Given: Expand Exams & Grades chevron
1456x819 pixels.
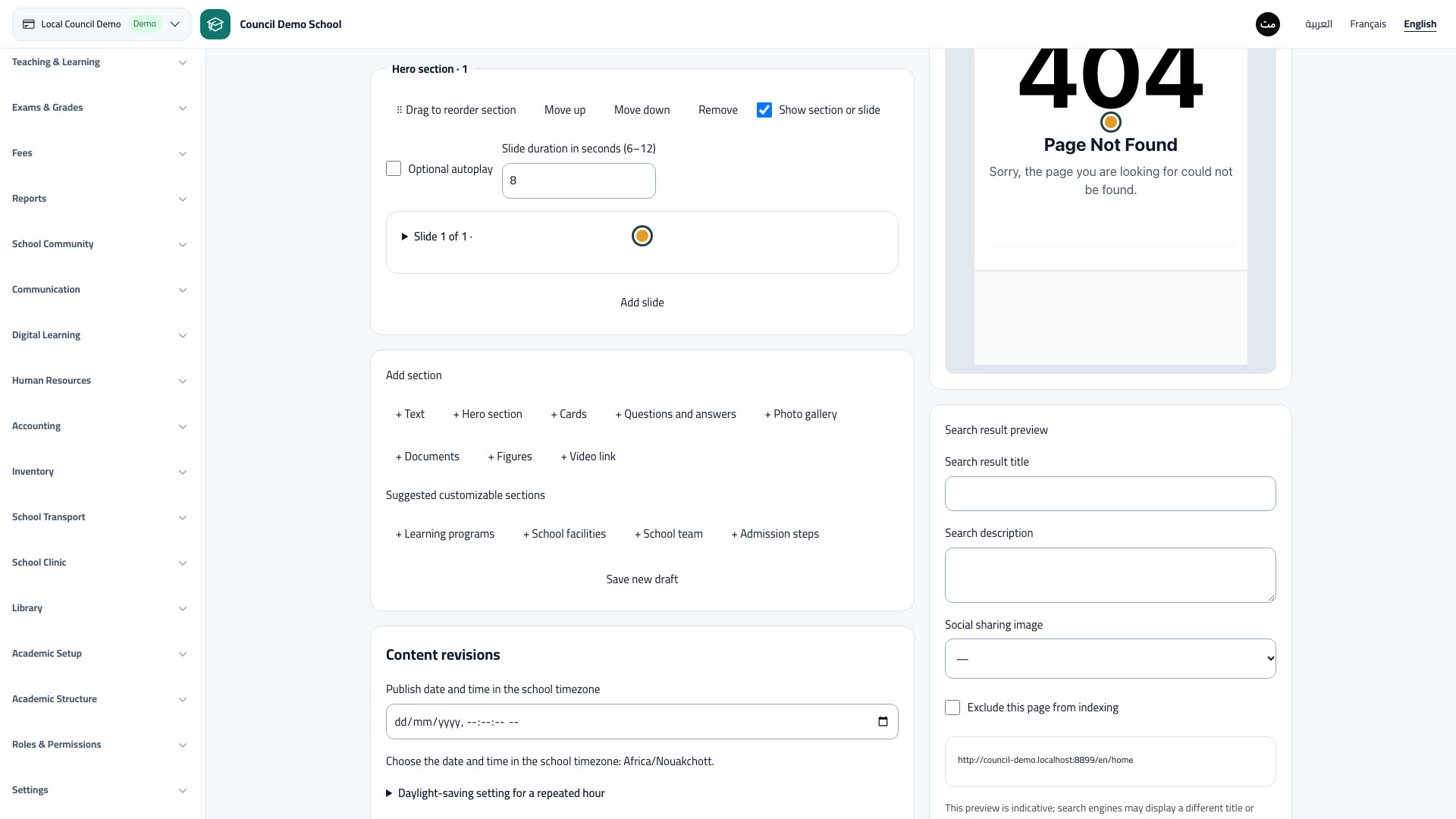Looking at the screenshot, I should 183,108.
